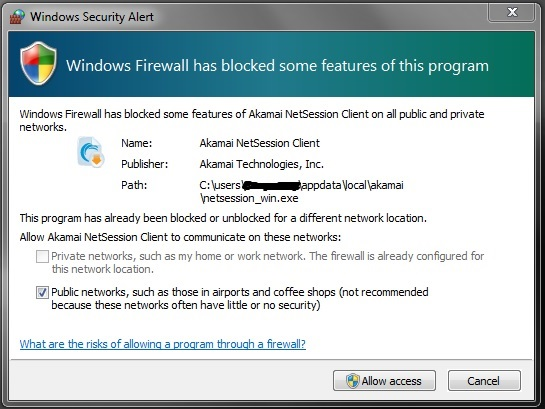Image resolution: width=545 pixels, height=409 pixels.
Task: Click the firewall brick icon in title bar
Action: coord(17,17)
